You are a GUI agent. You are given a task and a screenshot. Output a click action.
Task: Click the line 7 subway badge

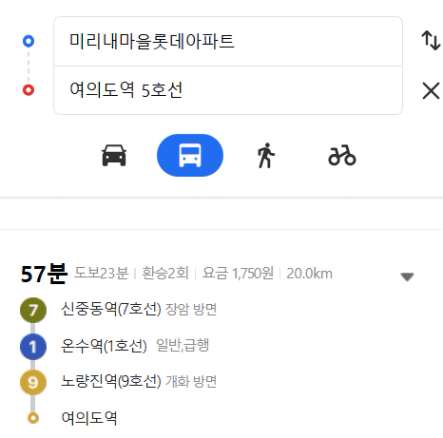click(33, 310)
